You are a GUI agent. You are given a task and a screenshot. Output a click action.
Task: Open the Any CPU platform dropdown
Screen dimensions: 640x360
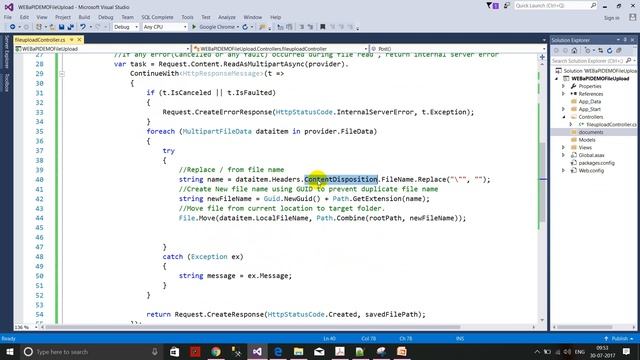[165, 27]
